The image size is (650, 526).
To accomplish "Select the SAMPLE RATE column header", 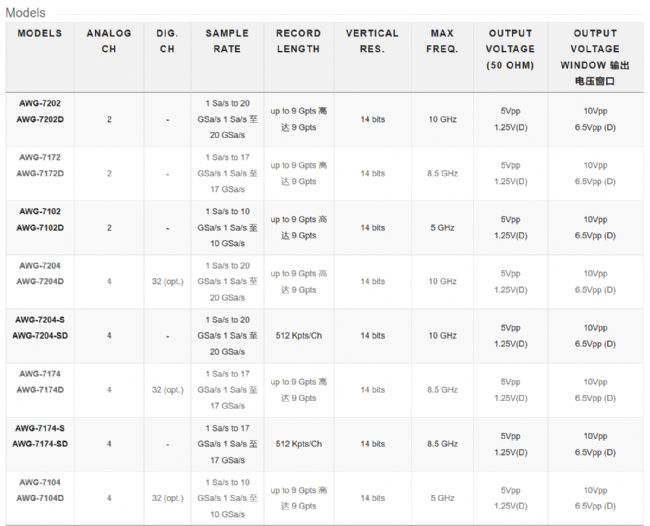I will 227,41.
